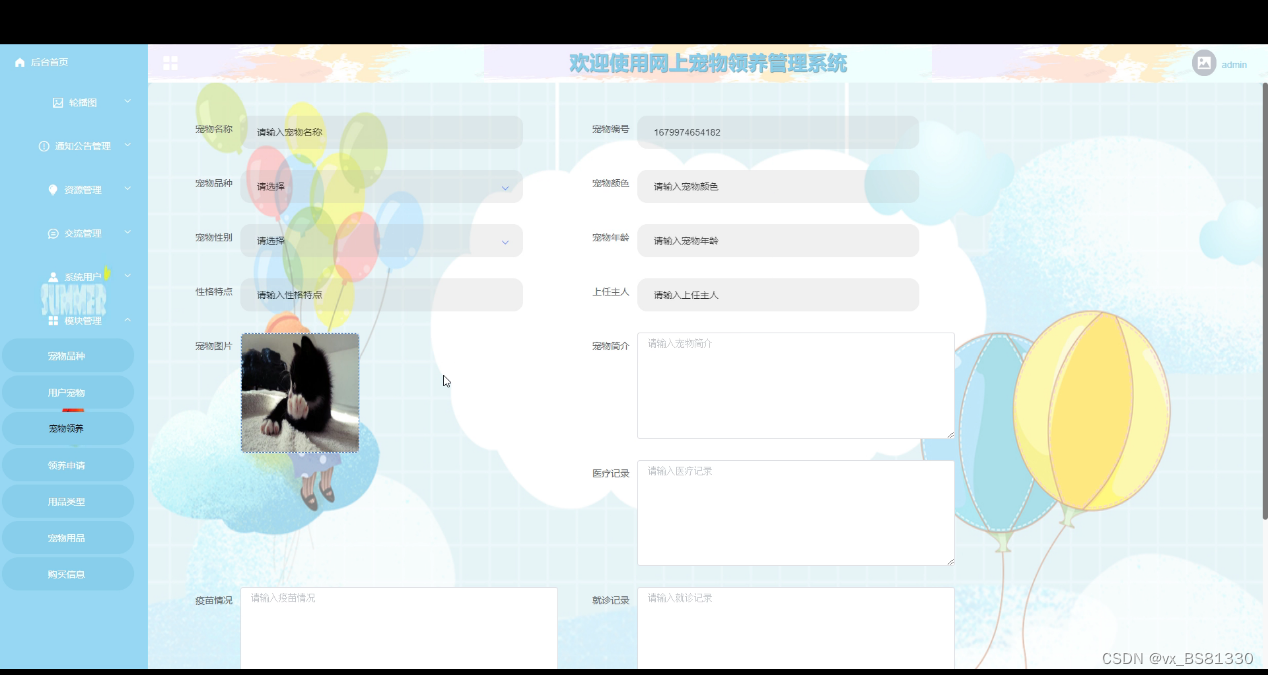Click the 宠物编号 label
1268x675 pixels.
pyautogui.click(x=610, y=129)
